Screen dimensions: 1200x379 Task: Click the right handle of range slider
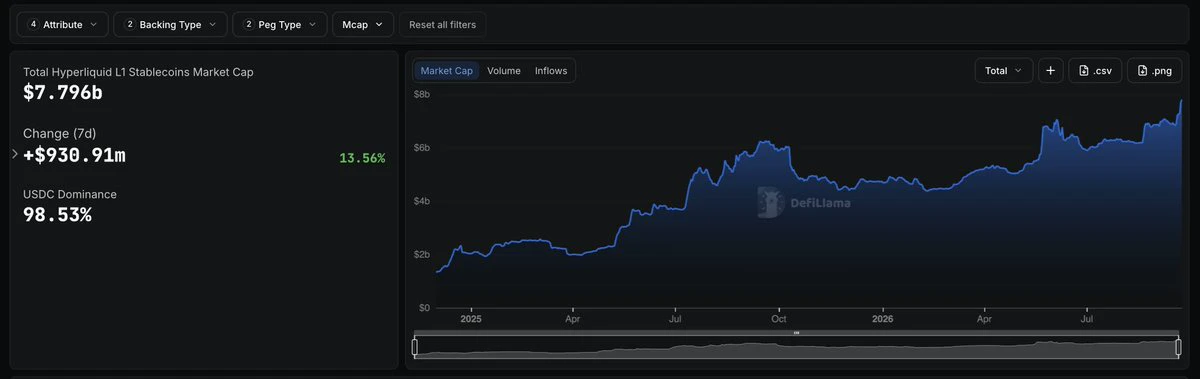1179,347
